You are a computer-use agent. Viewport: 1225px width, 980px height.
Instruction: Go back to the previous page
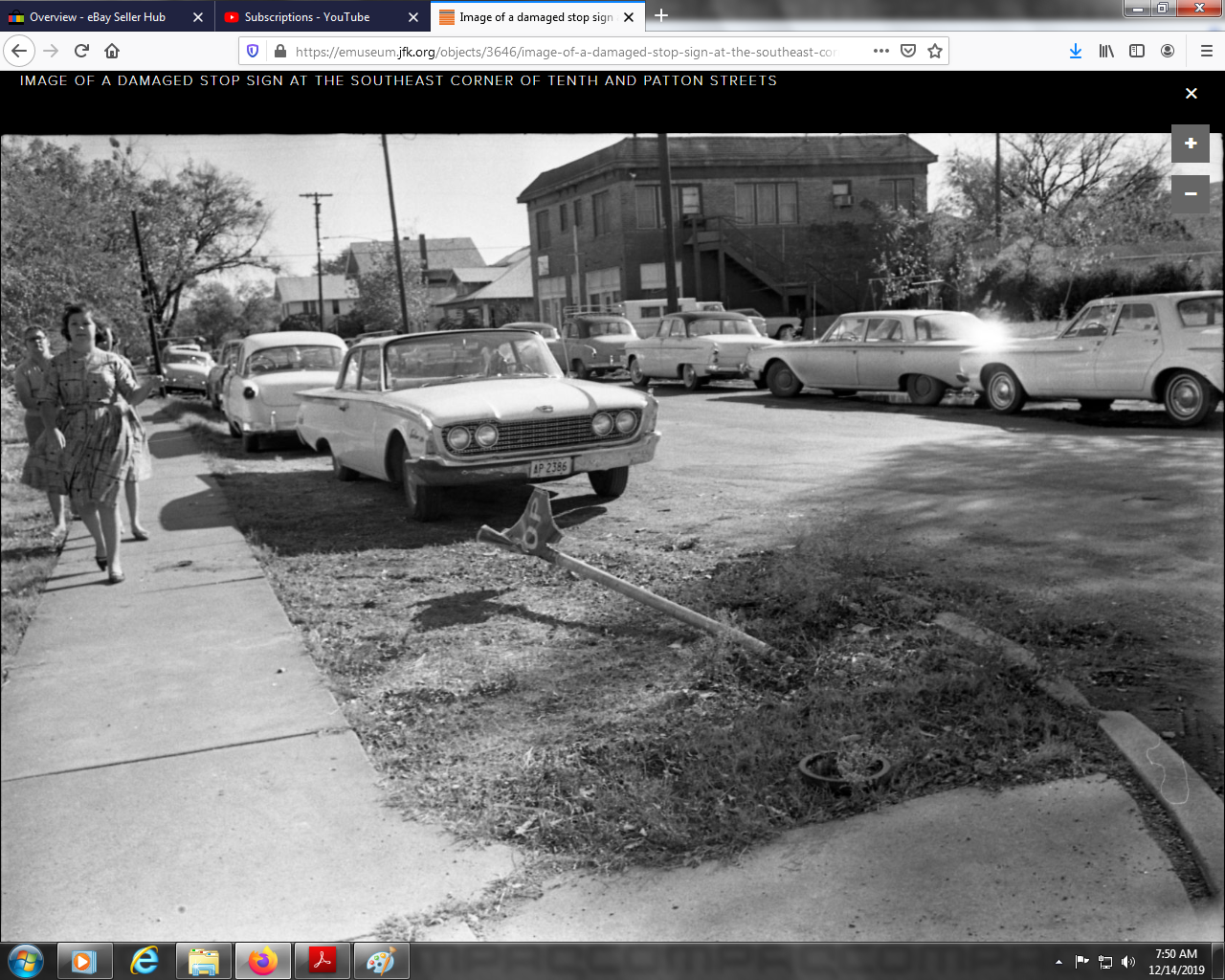(x=19, y=51)
